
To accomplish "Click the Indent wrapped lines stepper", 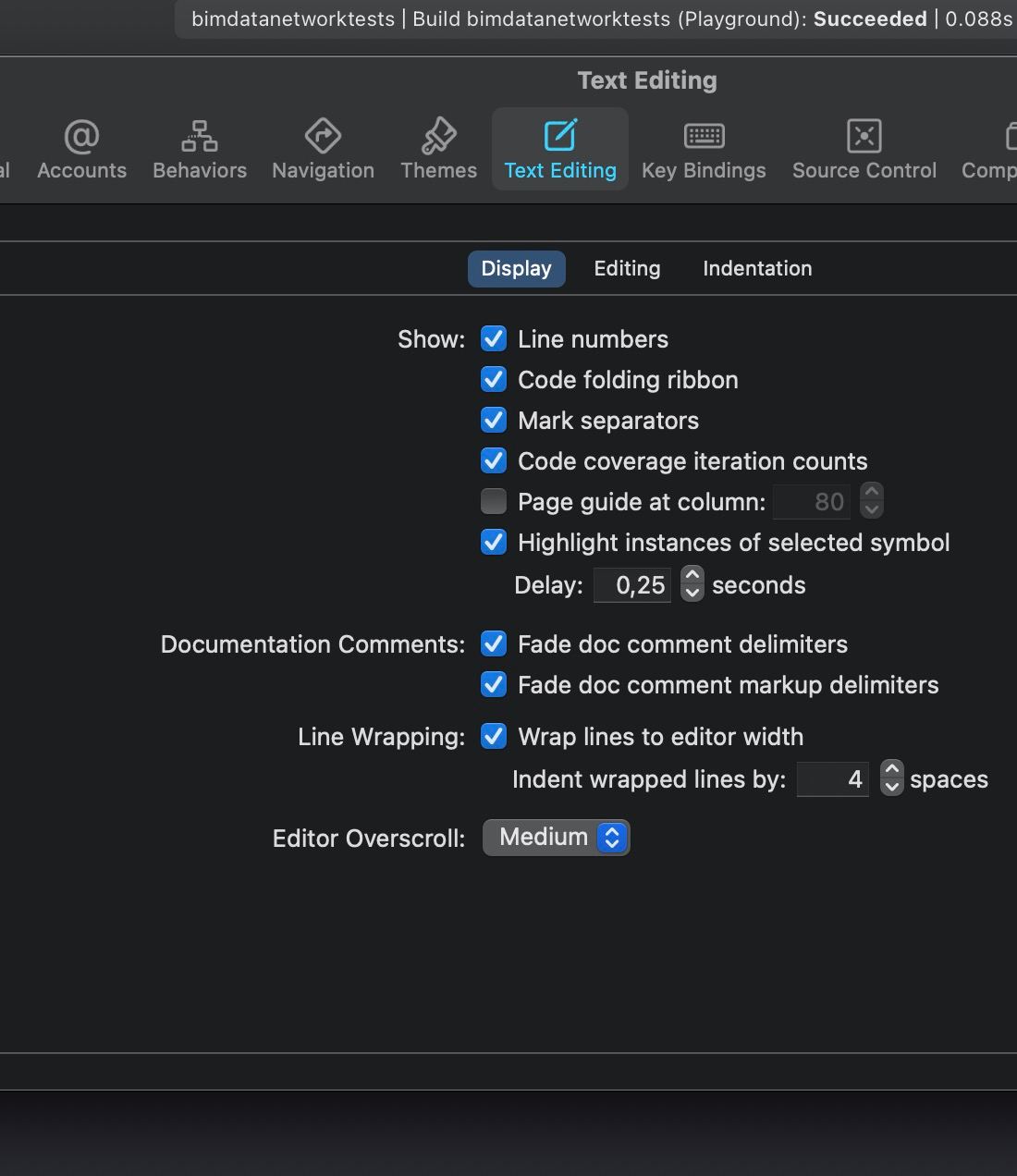I will (x=891, y=778).
